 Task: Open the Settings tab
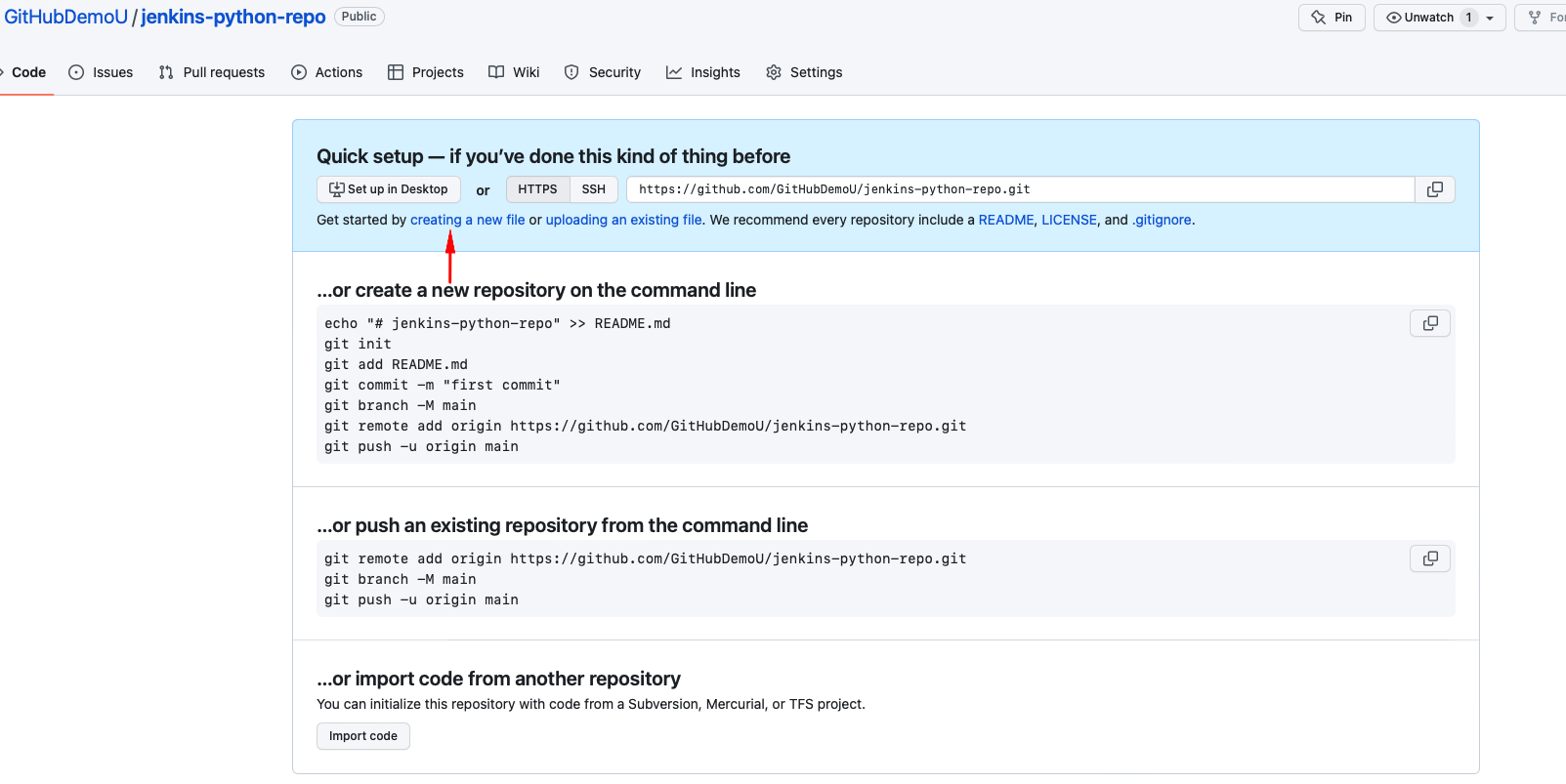point(804,72)
